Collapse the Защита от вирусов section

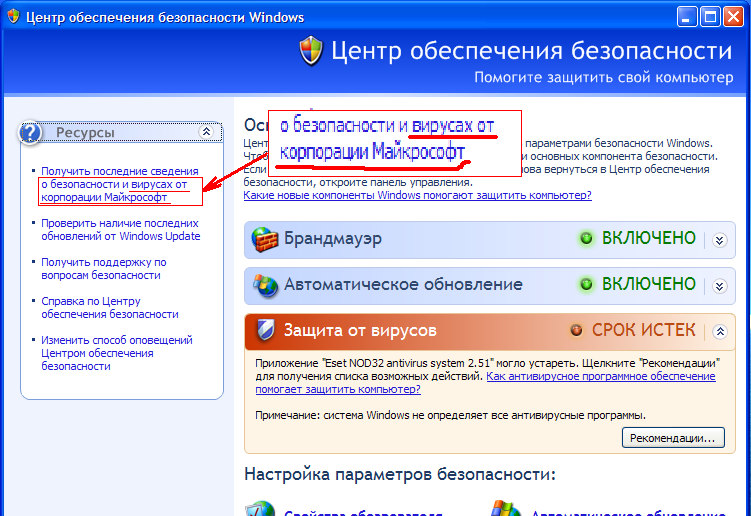(719, 331)
